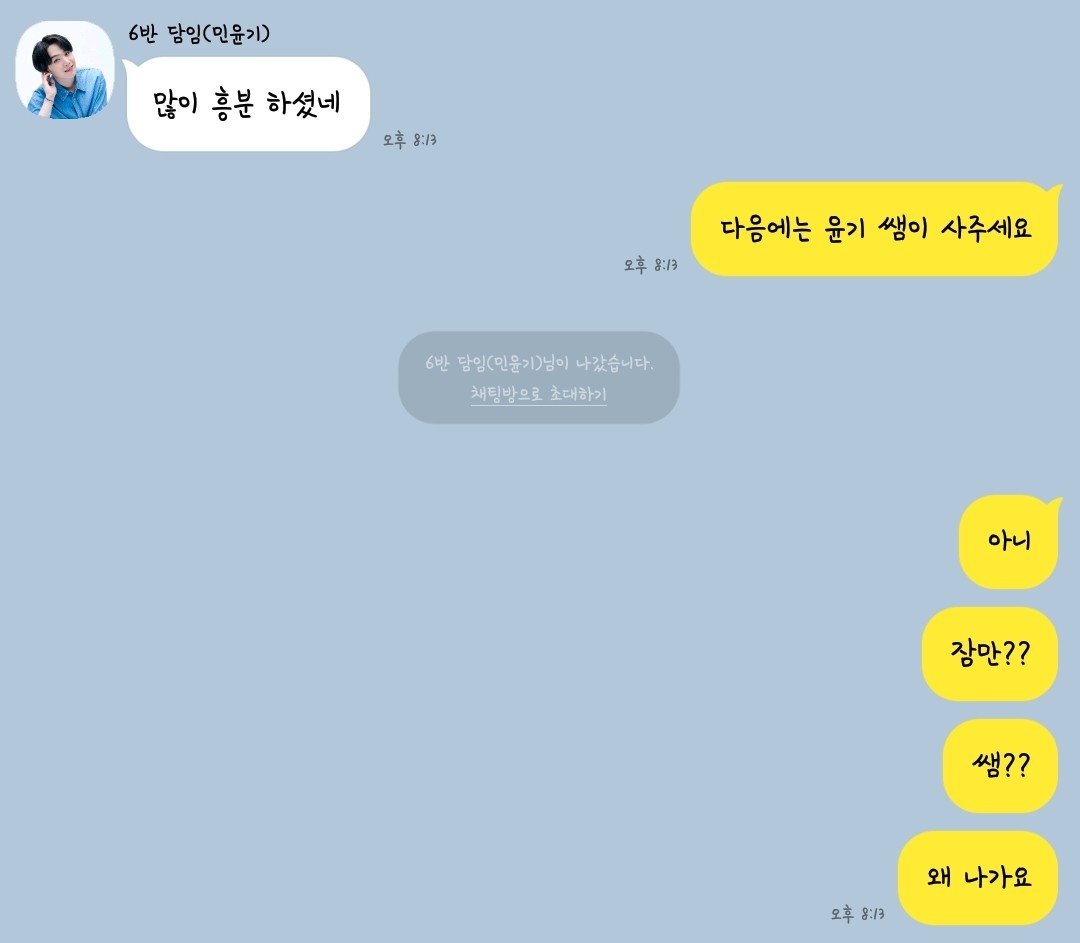
Task: Open the 채팅방으로 초대하기 invite link
Action: point(539,394)
